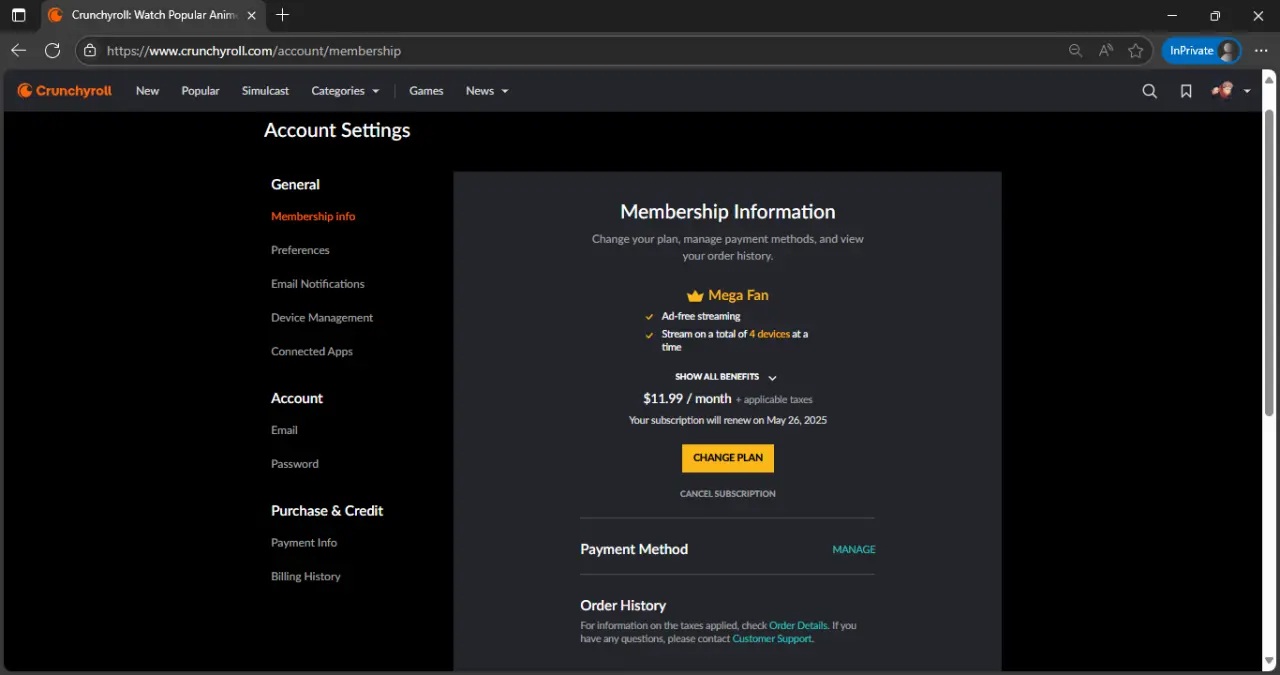Click Manage next to Payment Method

coord(854,549)
